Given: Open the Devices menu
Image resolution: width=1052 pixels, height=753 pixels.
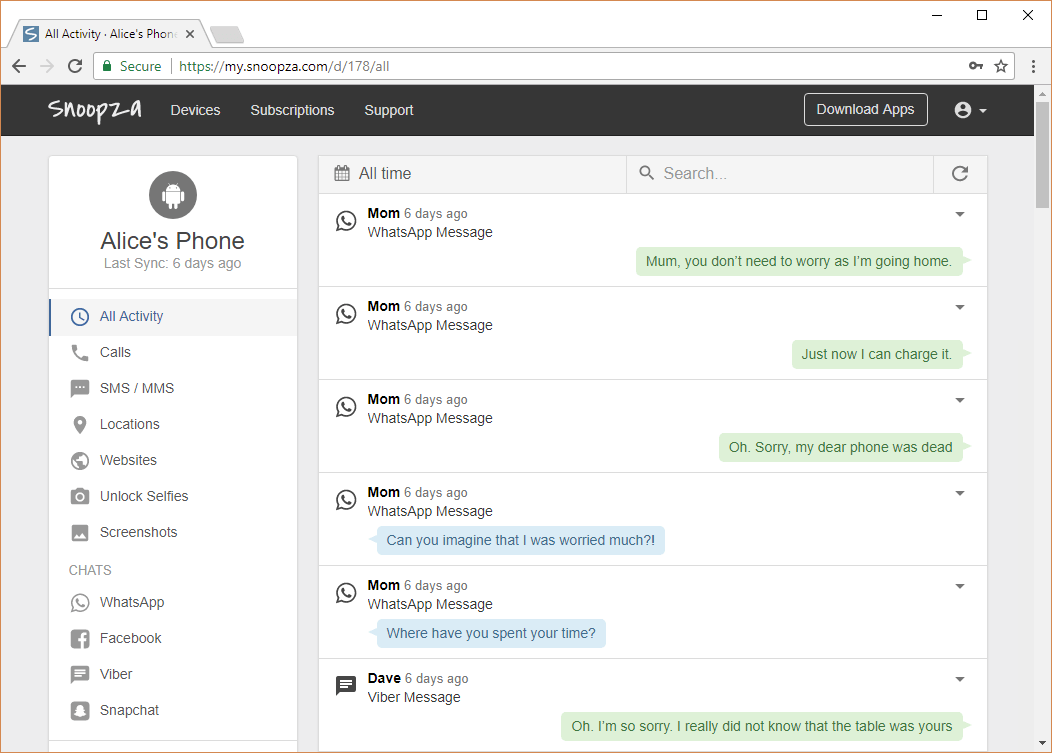Looking at the screenshot, I should 195,110.
